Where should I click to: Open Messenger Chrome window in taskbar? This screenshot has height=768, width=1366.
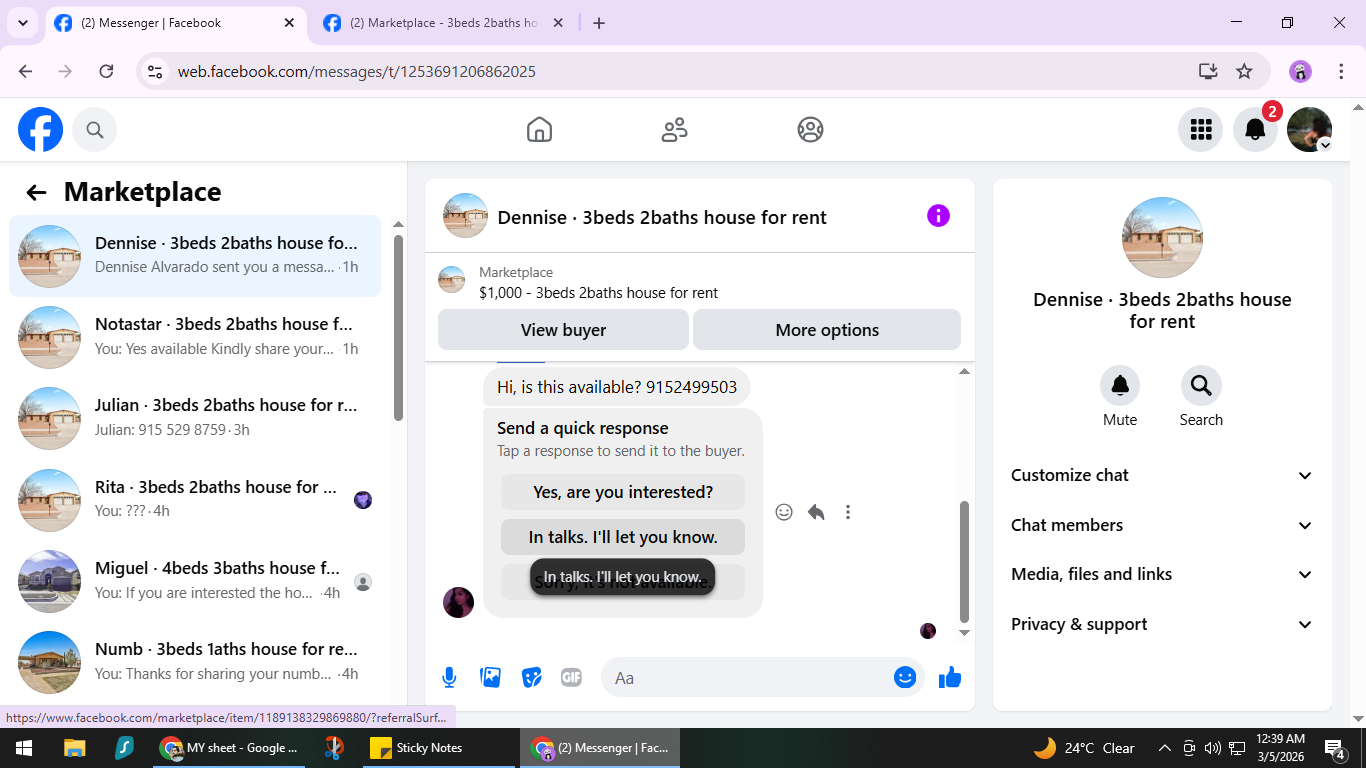(600, 748)
